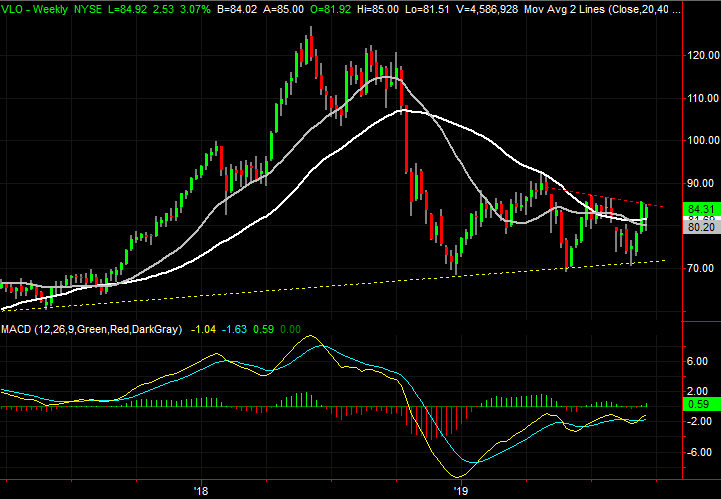721x499 pixels.
Task: Click the '110.00' price axis label
Action: [x=703, y=98]
